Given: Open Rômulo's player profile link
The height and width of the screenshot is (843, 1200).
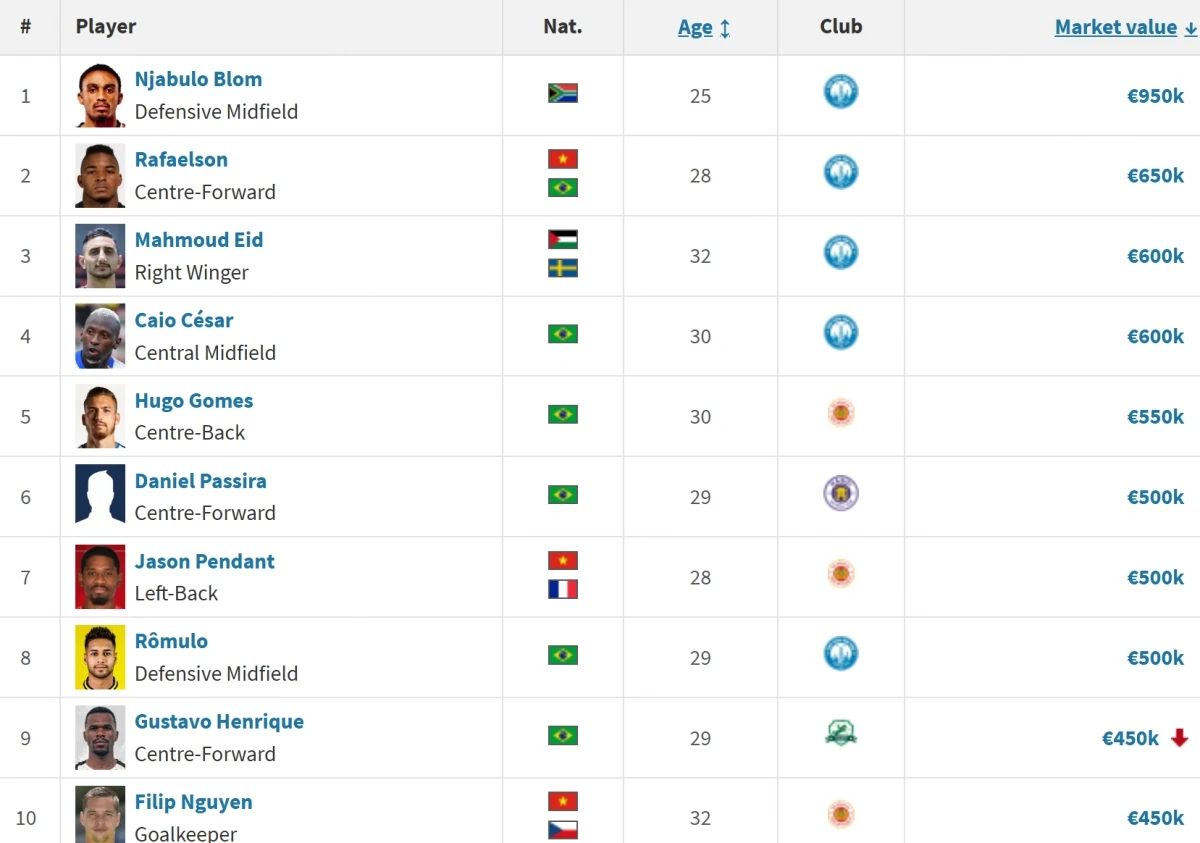Looking at the screenshot, I should pos(171,642).
